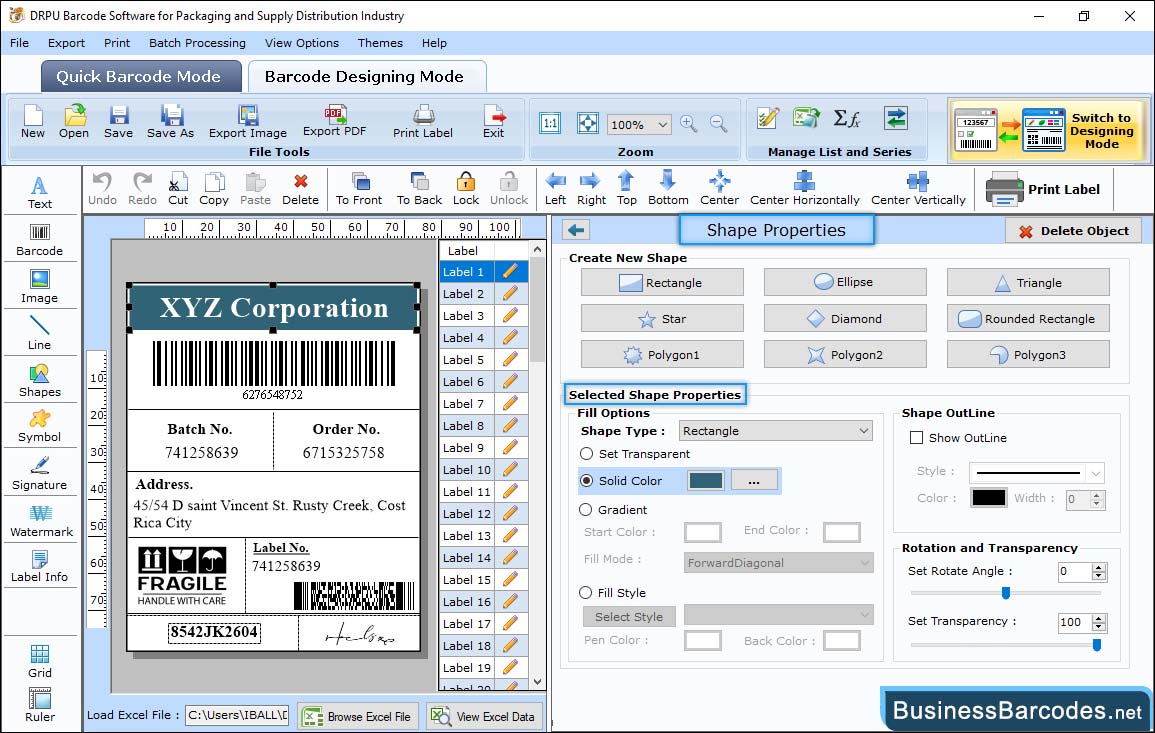The width and height of the screenshot is (1155, 733).
Task: Click the Solid Color teal swatch
Action: (706, 480)
